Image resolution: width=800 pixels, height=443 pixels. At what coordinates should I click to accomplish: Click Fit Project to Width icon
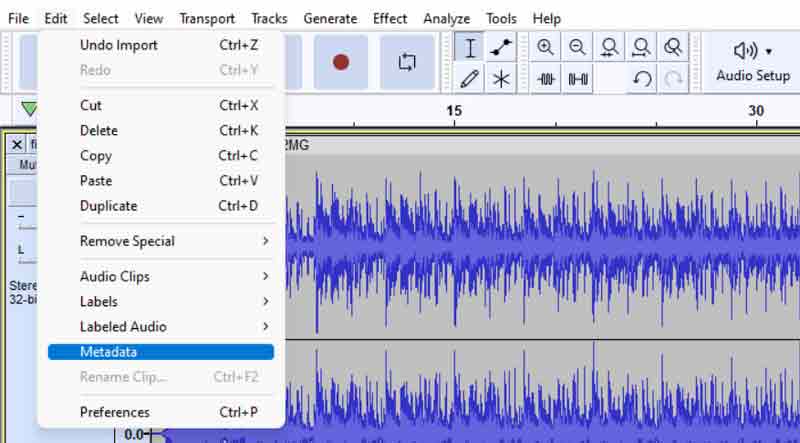[641, 47]
